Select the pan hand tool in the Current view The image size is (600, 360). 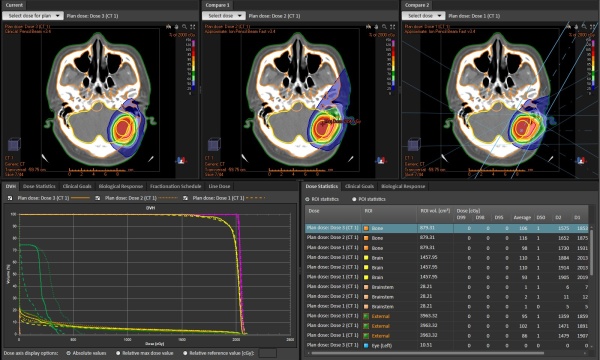pyautogui.click(x=176, y=27)
